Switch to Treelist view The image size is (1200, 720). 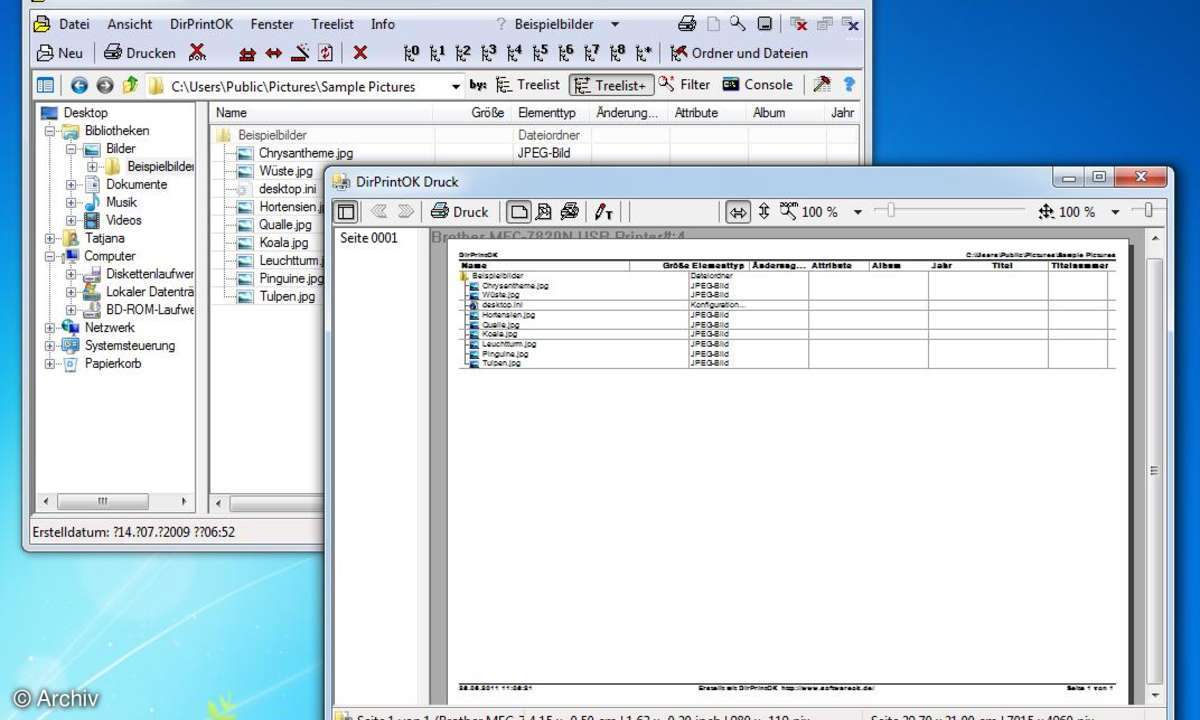[x=528, y=85]
